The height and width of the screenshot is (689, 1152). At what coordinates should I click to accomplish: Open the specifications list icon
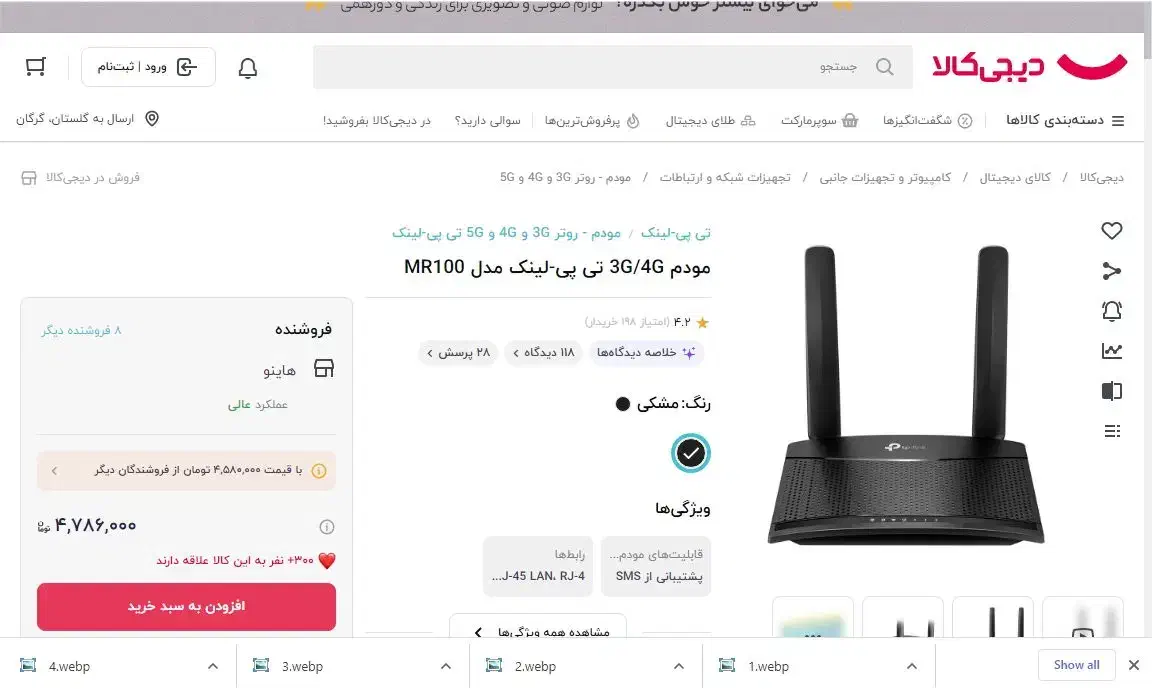[x=1112, y=431]
